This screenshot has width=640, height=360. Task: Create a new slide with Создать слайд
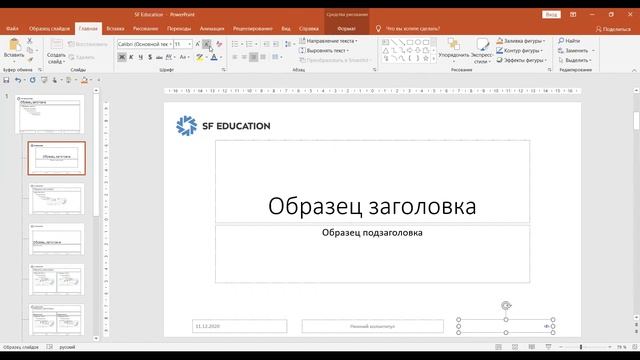tap(56, 52)
